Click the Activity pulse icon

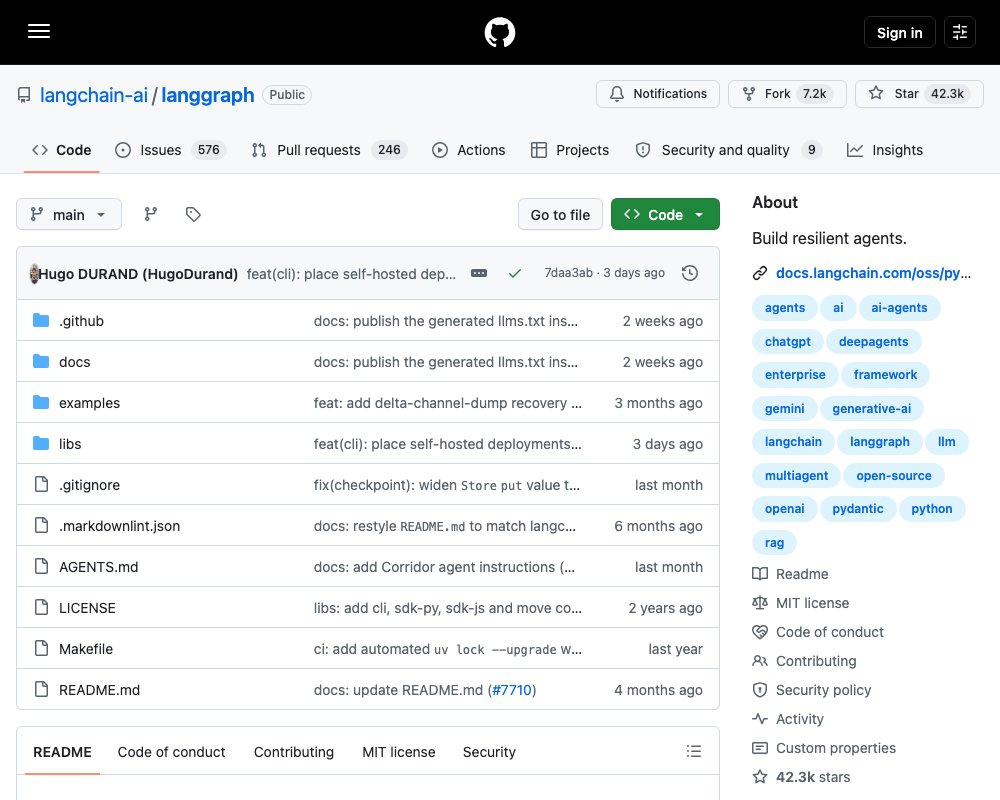click(760, 718)
